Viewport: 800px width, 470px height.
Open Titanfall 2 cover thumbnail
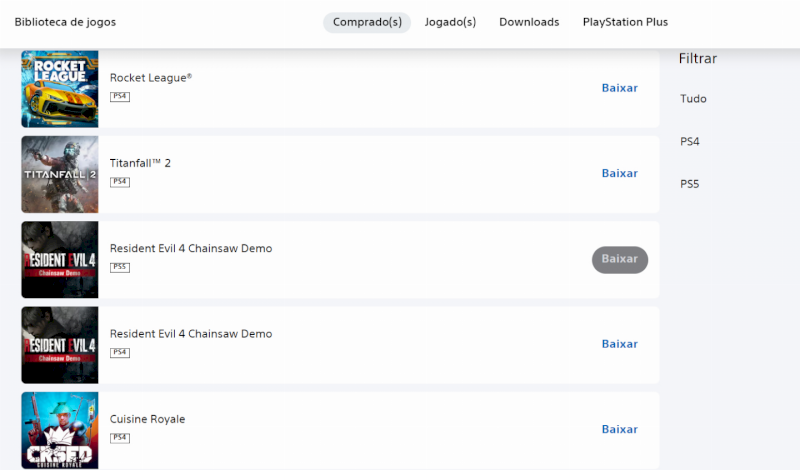[60, 175]
